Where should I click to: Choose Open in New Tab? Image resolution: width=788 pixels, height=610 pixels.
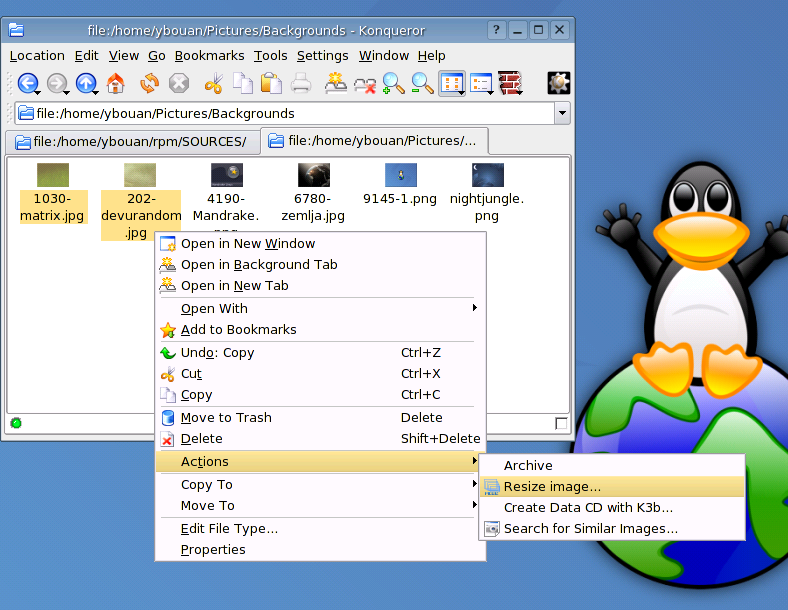(x=318, y=286)
